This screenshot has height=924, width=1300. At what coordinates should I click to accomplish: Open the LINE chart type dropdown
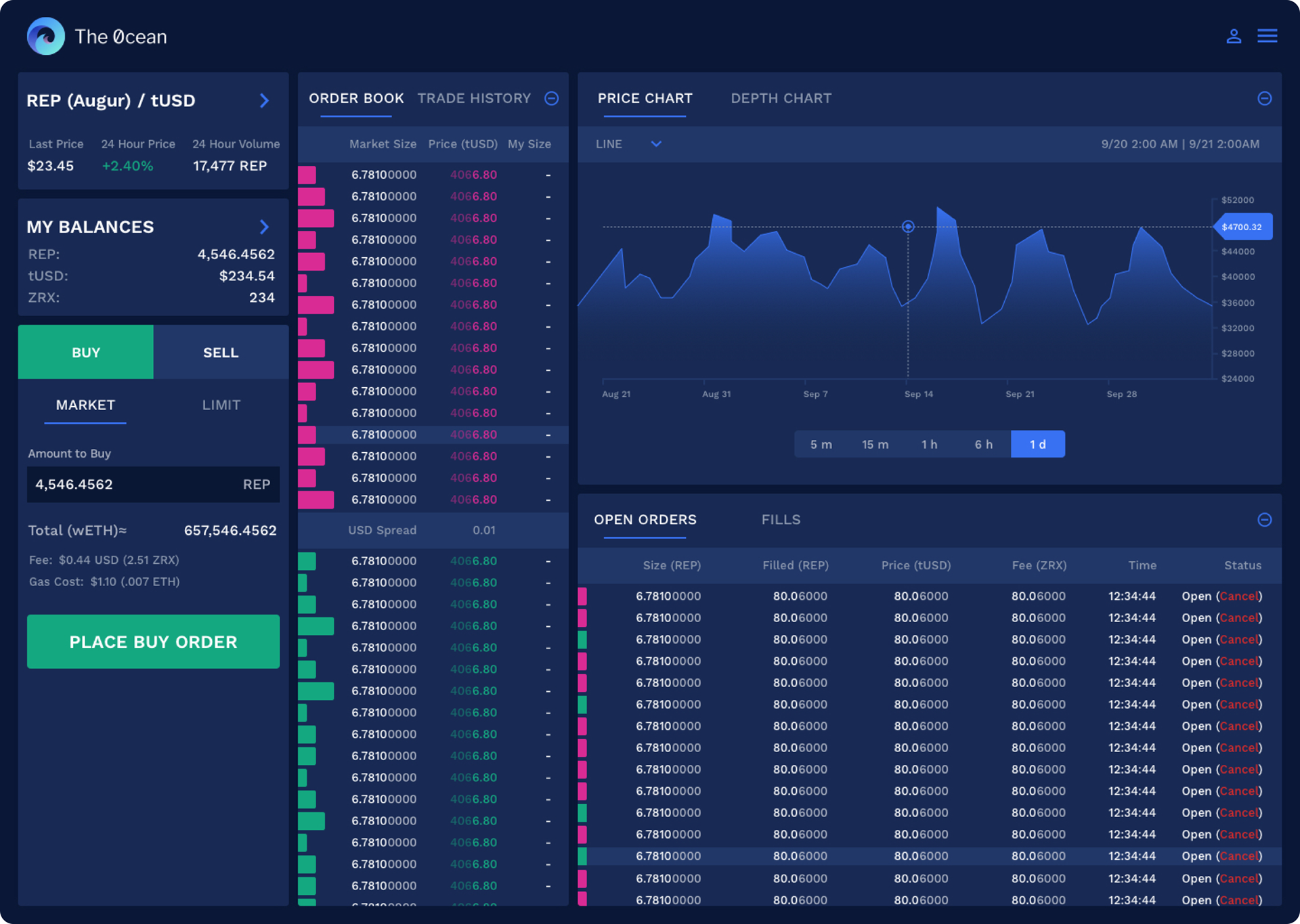pos(628,144)
